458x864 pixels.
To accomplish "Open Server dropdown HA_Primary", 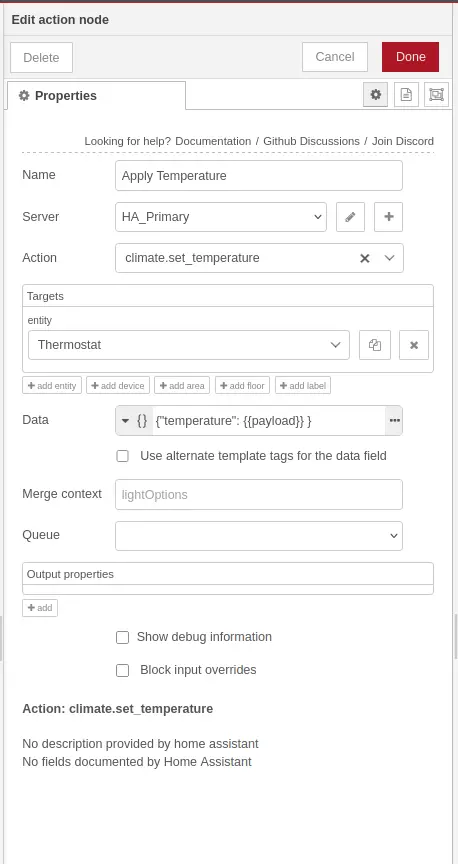I will pyautogui.click(x=221, y=217).
